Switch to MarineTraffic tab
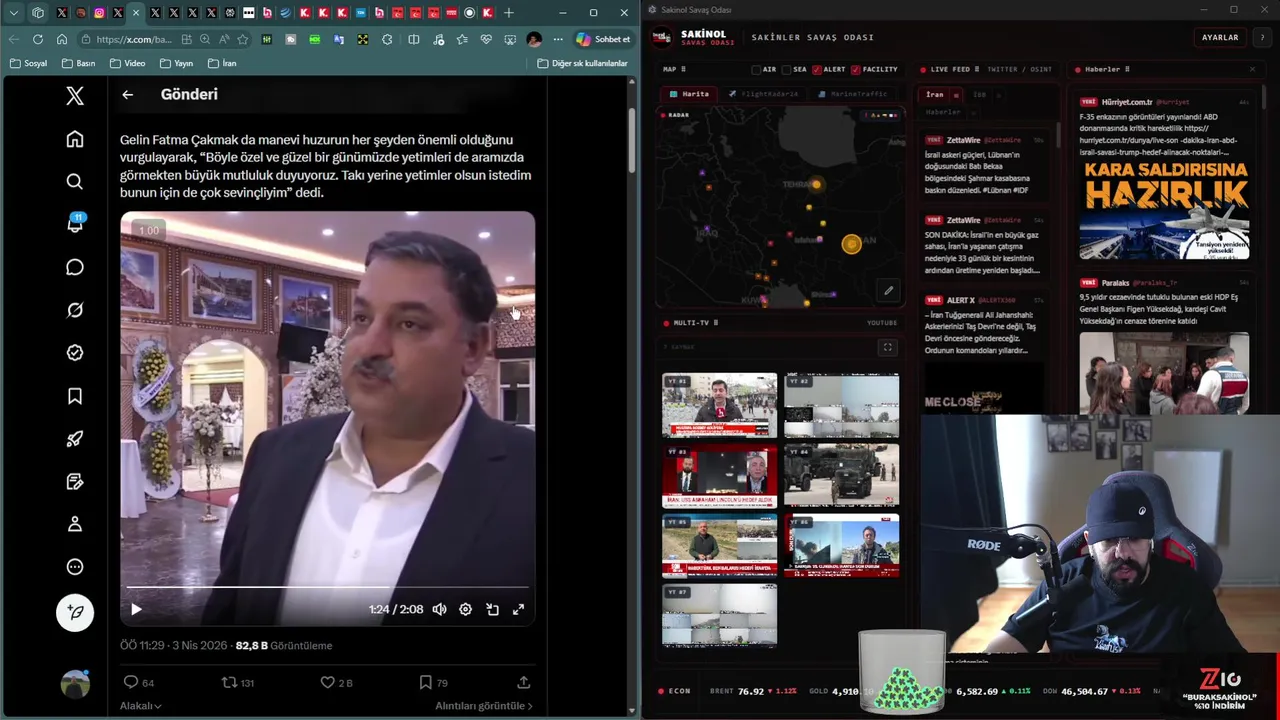 click(853, 94)
